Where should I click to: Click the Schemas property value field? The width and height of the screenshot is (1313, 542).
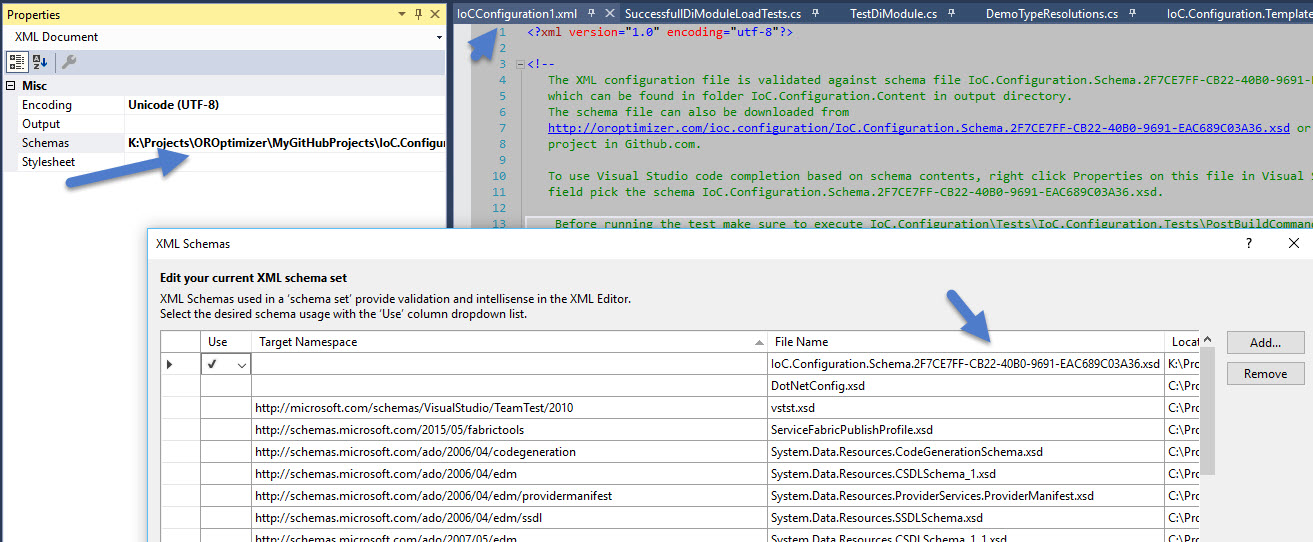(285, 143)
